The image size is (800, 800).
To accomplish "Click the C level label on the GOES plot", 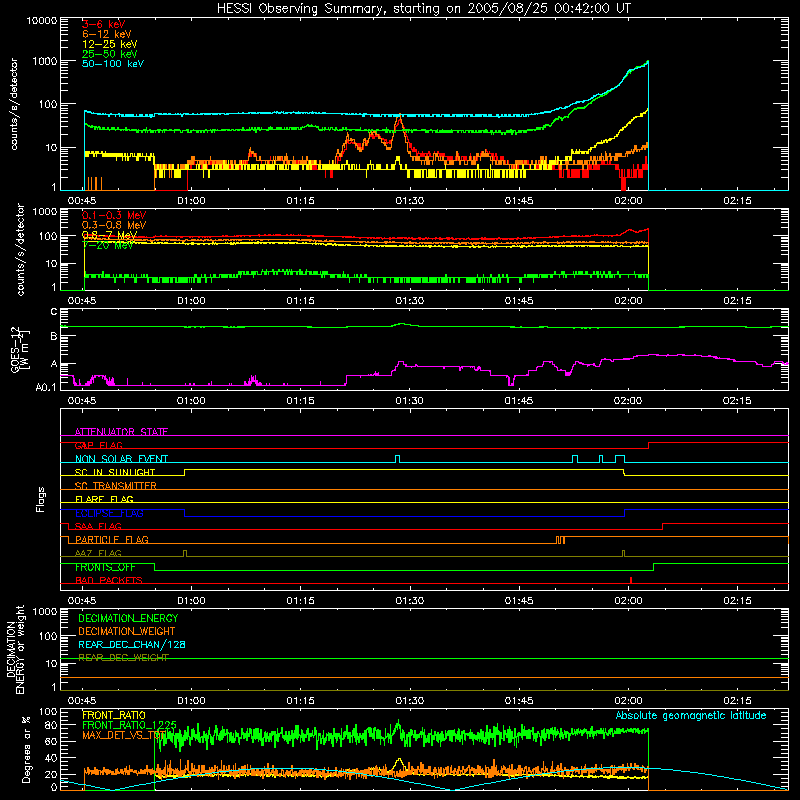I will coord(54,312).
